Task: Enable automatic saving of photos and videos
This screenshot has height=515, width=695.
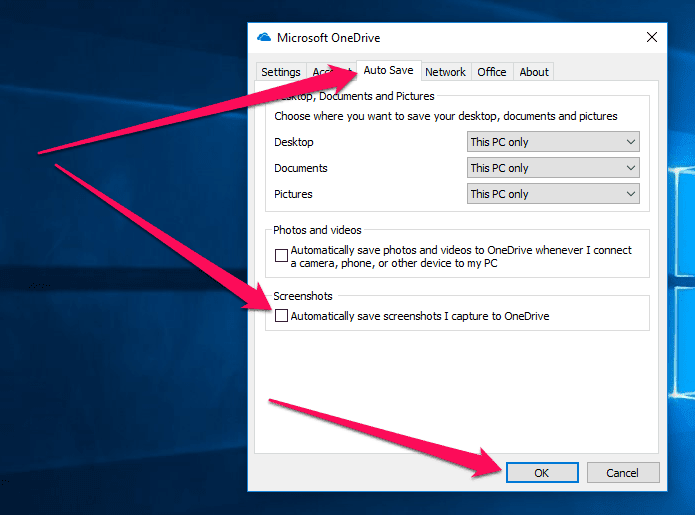Action: (281, 256)
